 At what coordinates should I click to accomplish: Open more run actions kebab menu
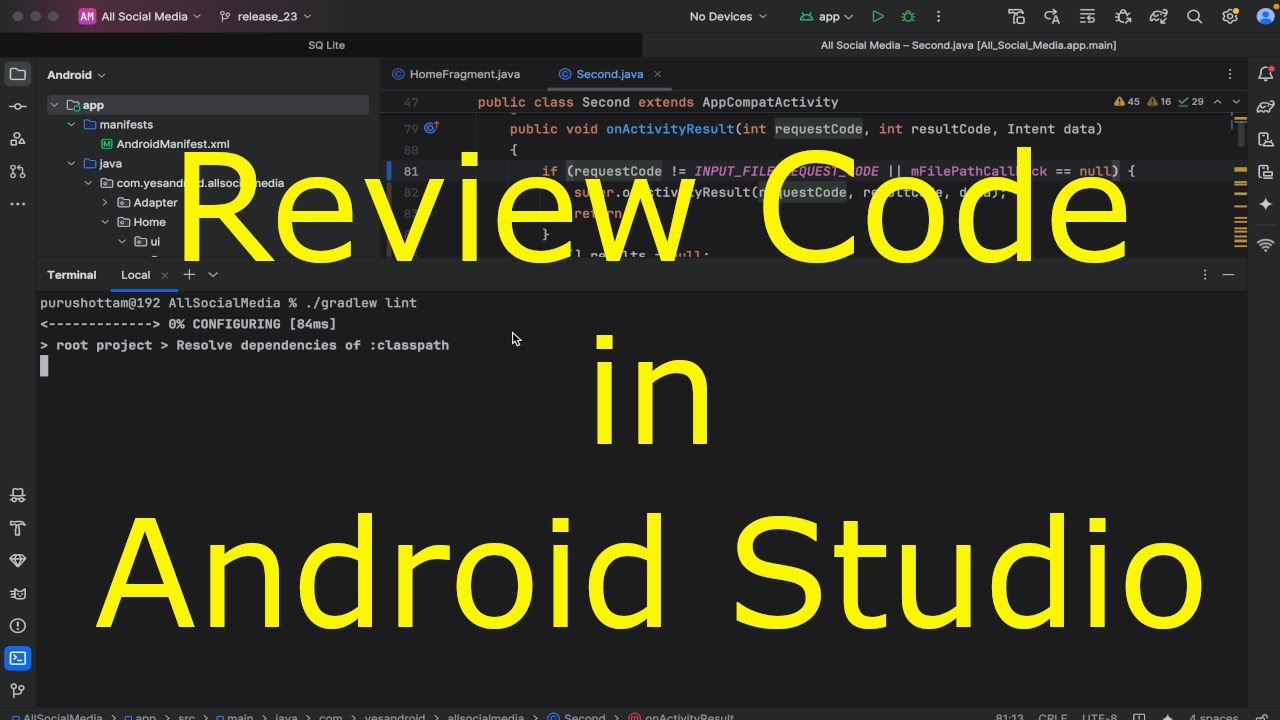click(938, 16)
